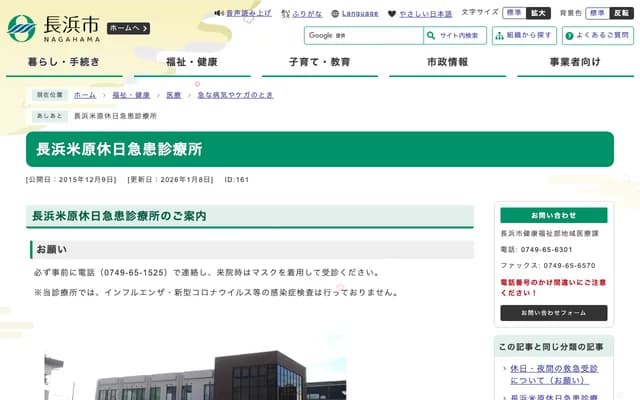The height and width of the screenshot is (400, 640).
Task: Open 暮らし・手続き menu
Action: click(x=64, y=62)
